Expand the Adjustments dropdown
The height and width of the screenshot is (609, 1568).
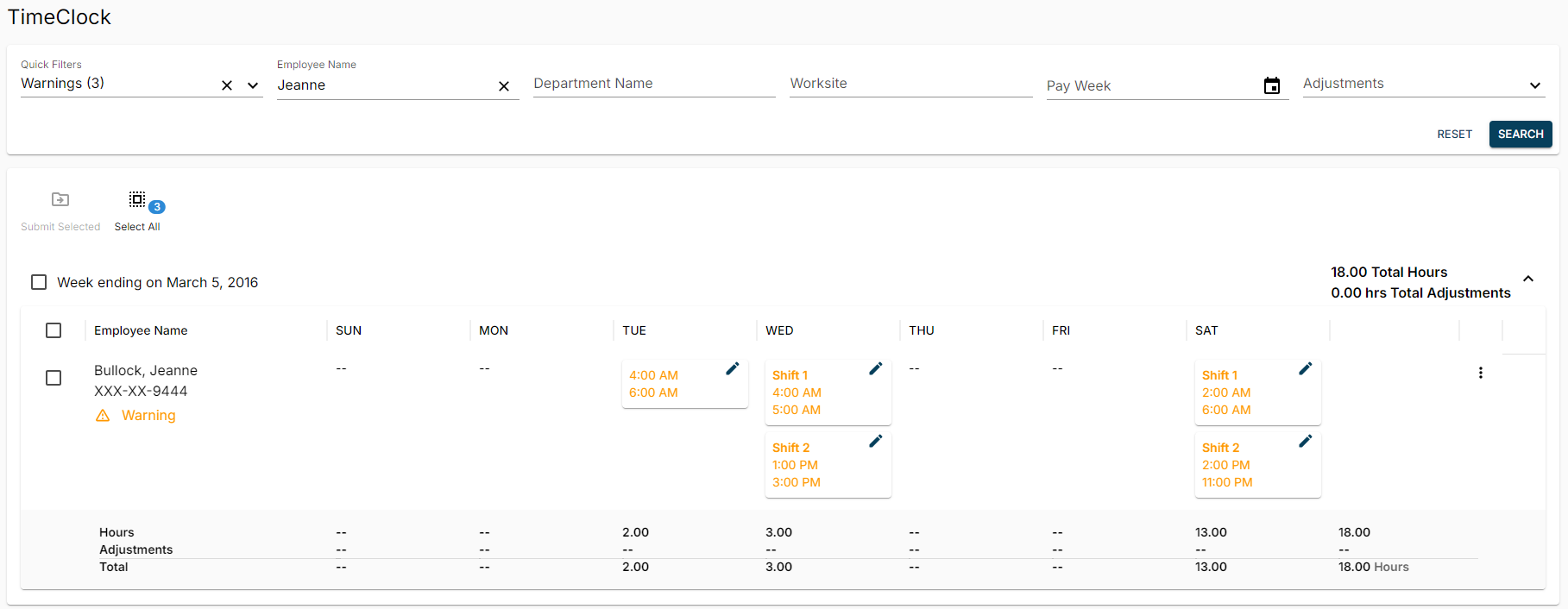coord(1534,85)
